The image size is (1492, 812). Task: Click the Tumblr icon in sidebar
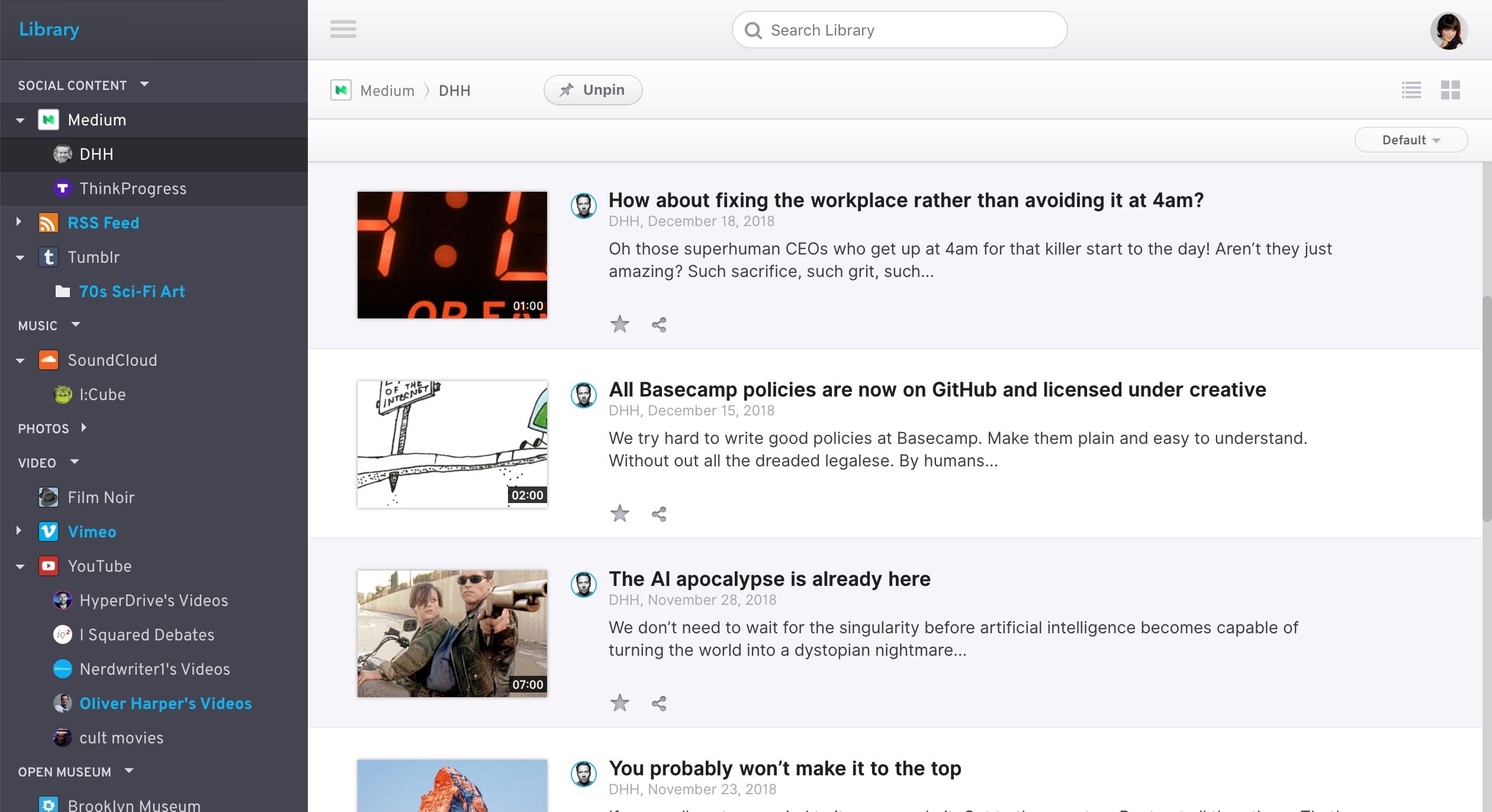click(x=49, y=257)
